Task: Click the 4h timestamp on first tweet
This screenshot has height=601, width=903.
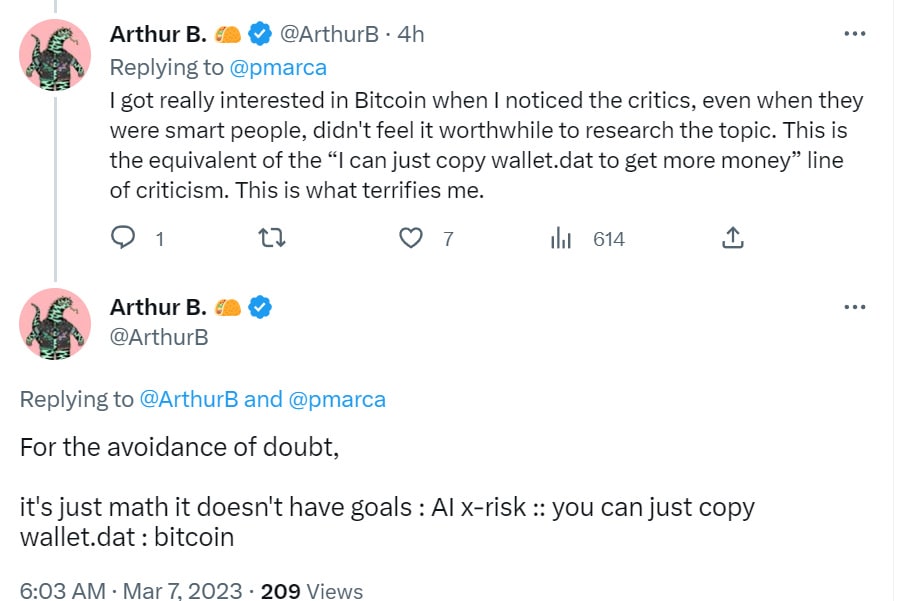Action: [x=411, y=35]
